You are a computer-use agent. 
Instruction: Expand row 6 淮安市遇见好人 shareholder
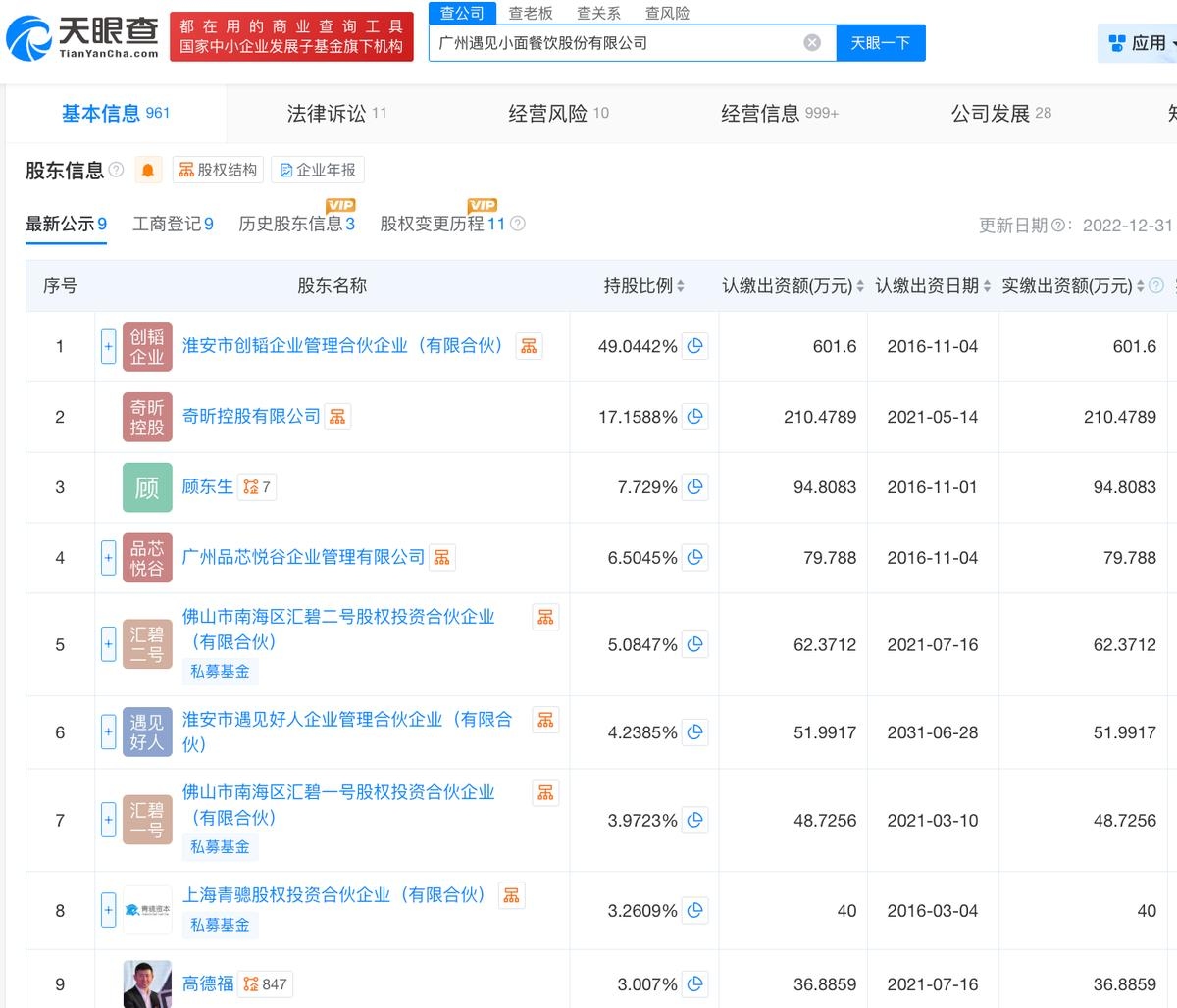[109, 732]
